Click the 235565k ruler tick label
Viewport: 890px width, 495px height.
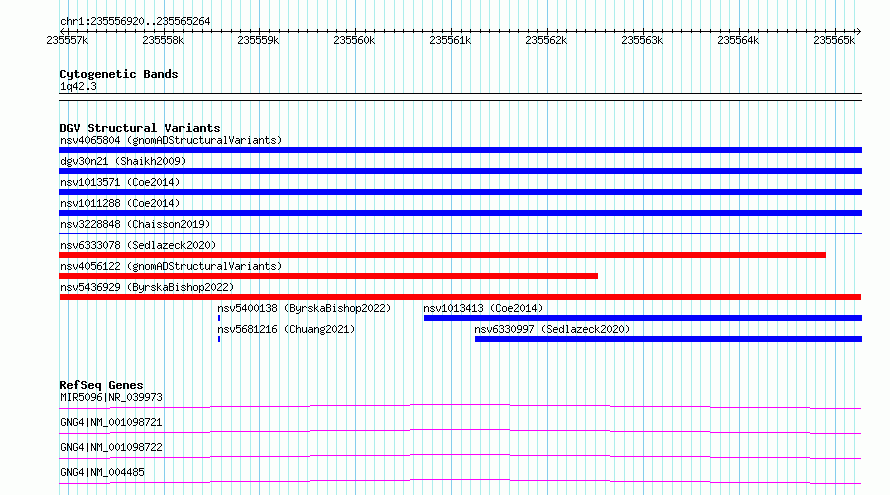click(x=834, y=40)
